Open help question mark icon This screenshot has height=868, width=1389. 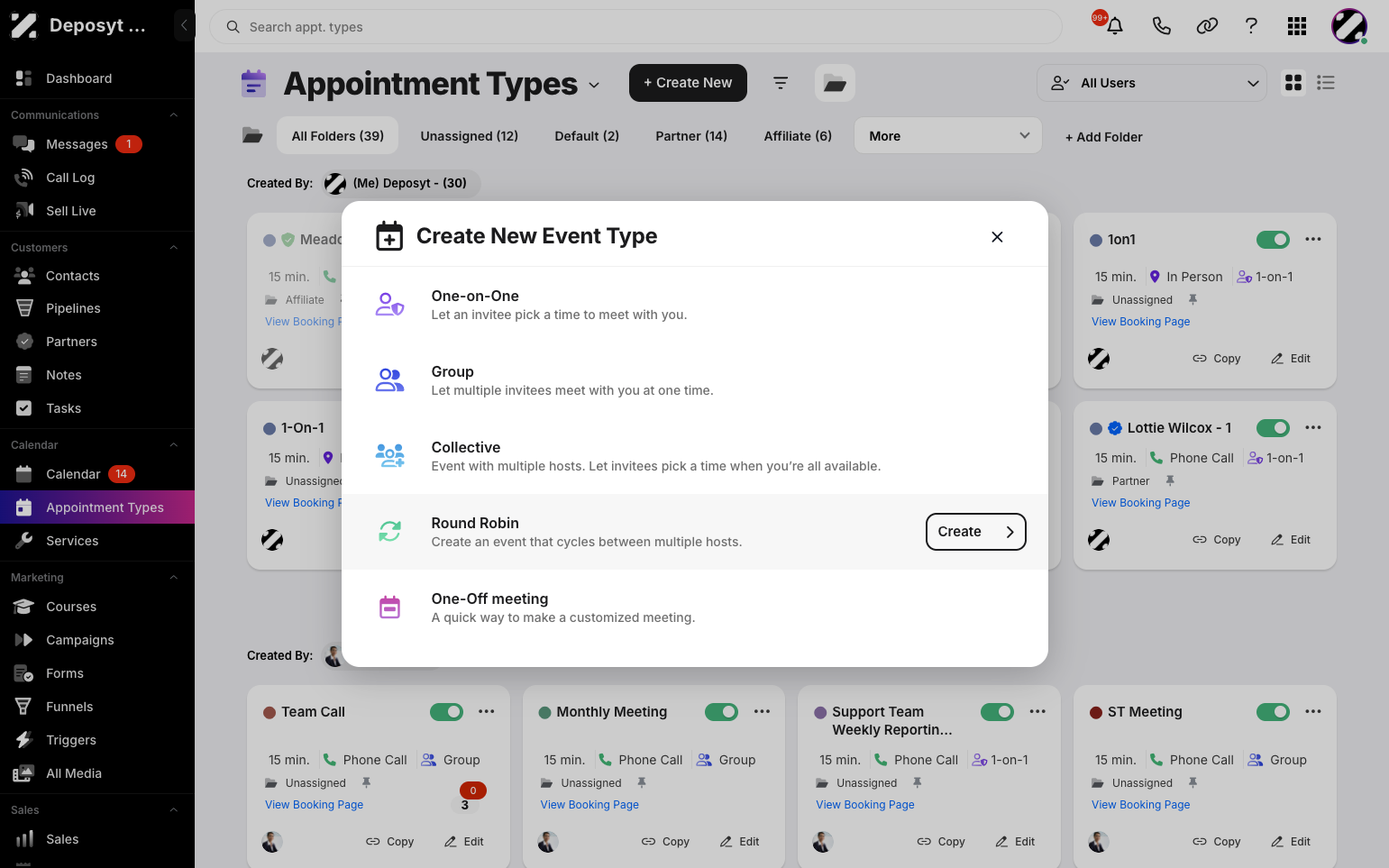point(1251,26)
